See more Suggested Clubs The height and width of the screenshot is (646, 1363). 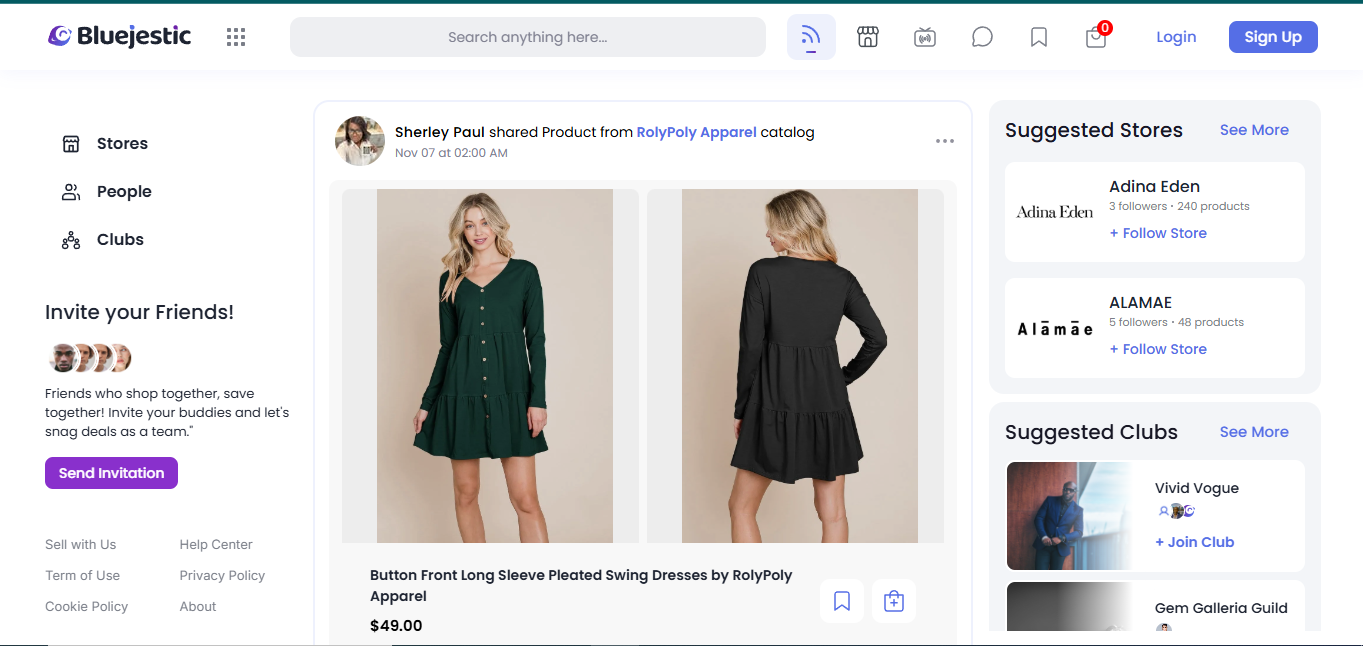pos(1254,432)
